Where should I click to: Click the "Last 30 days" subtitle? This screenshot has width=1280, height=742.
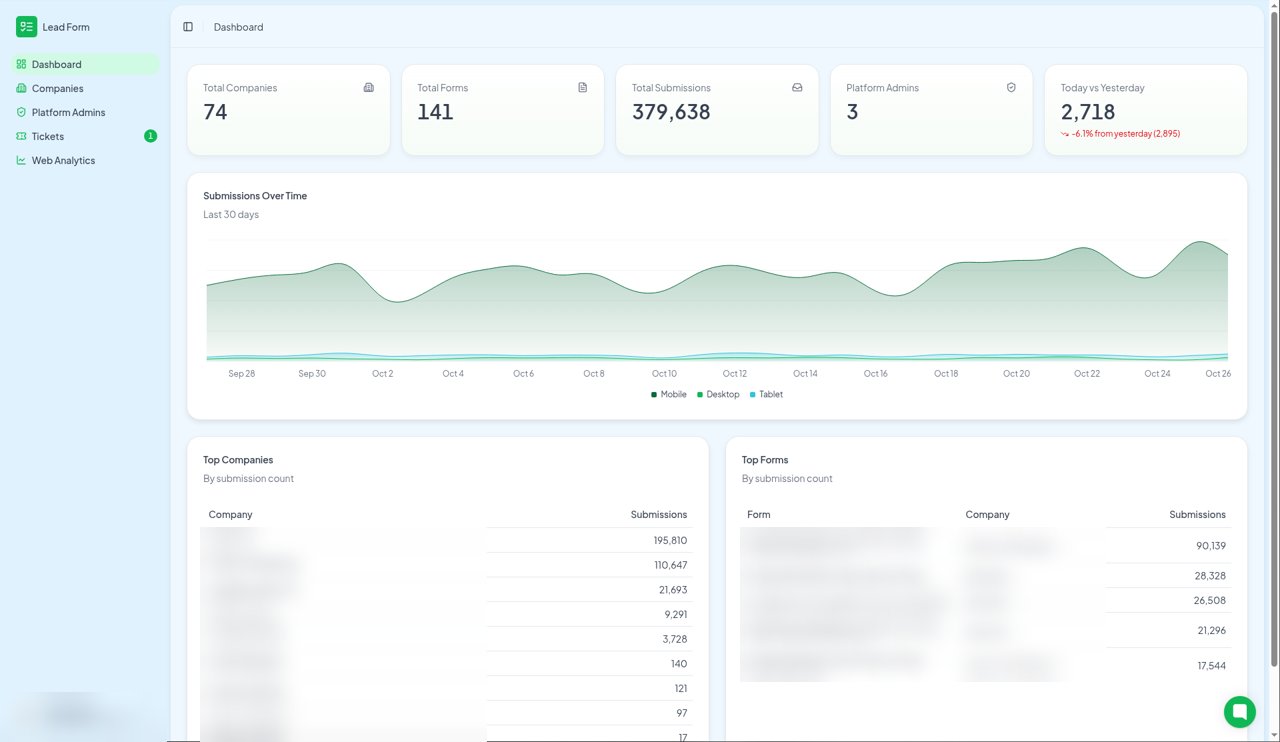click(231, 215)
